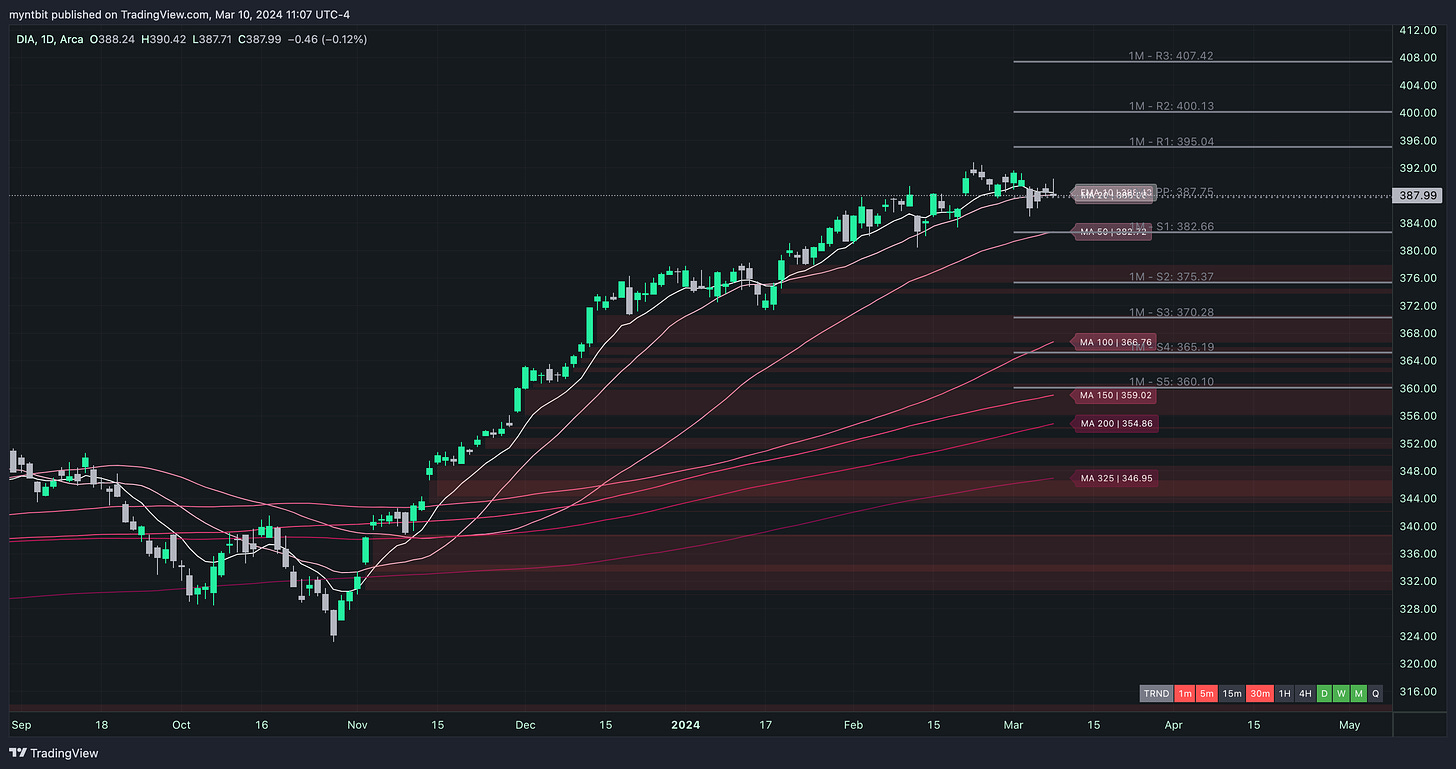The height and width of the screenshot is (769, 1456).
Task: Click the MA 325 | 346.95 label
Action: (1115, 478)
